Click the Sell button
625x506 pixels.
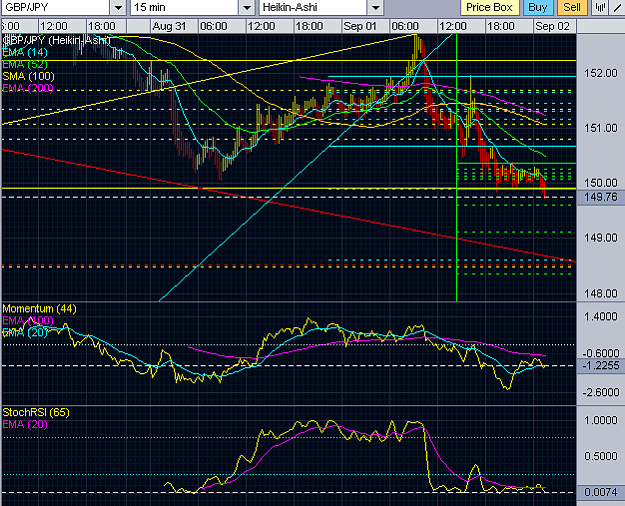(x=572, y=7)
